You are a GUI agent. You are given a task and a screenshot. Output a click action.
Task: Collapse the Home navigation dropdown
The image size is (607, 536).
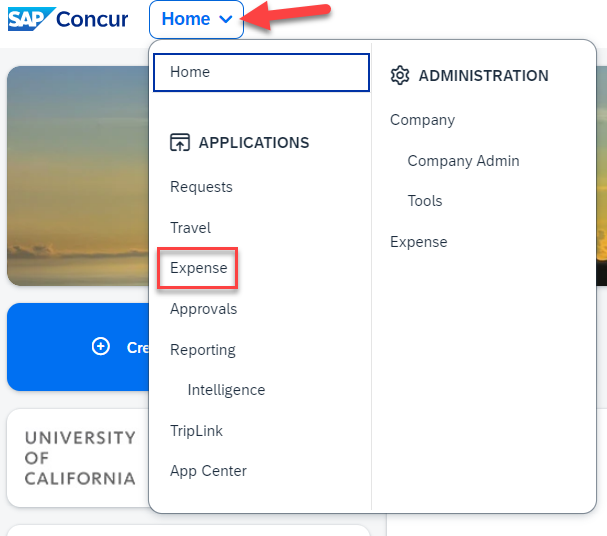pos(196,19)
